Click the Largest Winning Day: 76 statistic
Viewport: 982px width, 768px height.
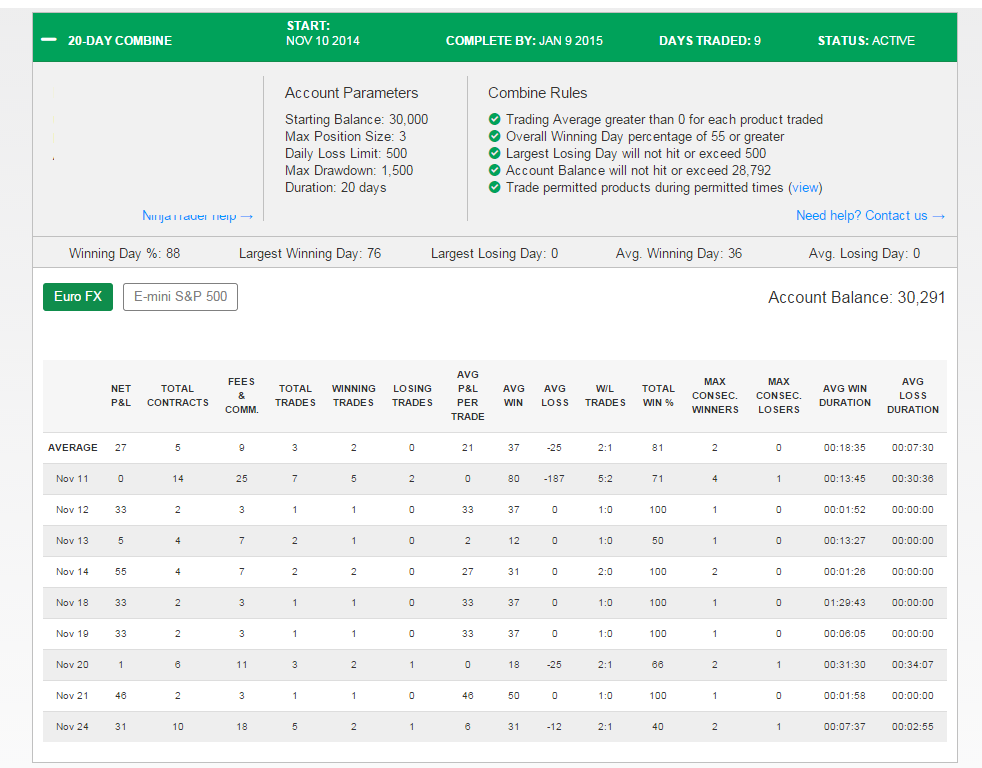310,253
